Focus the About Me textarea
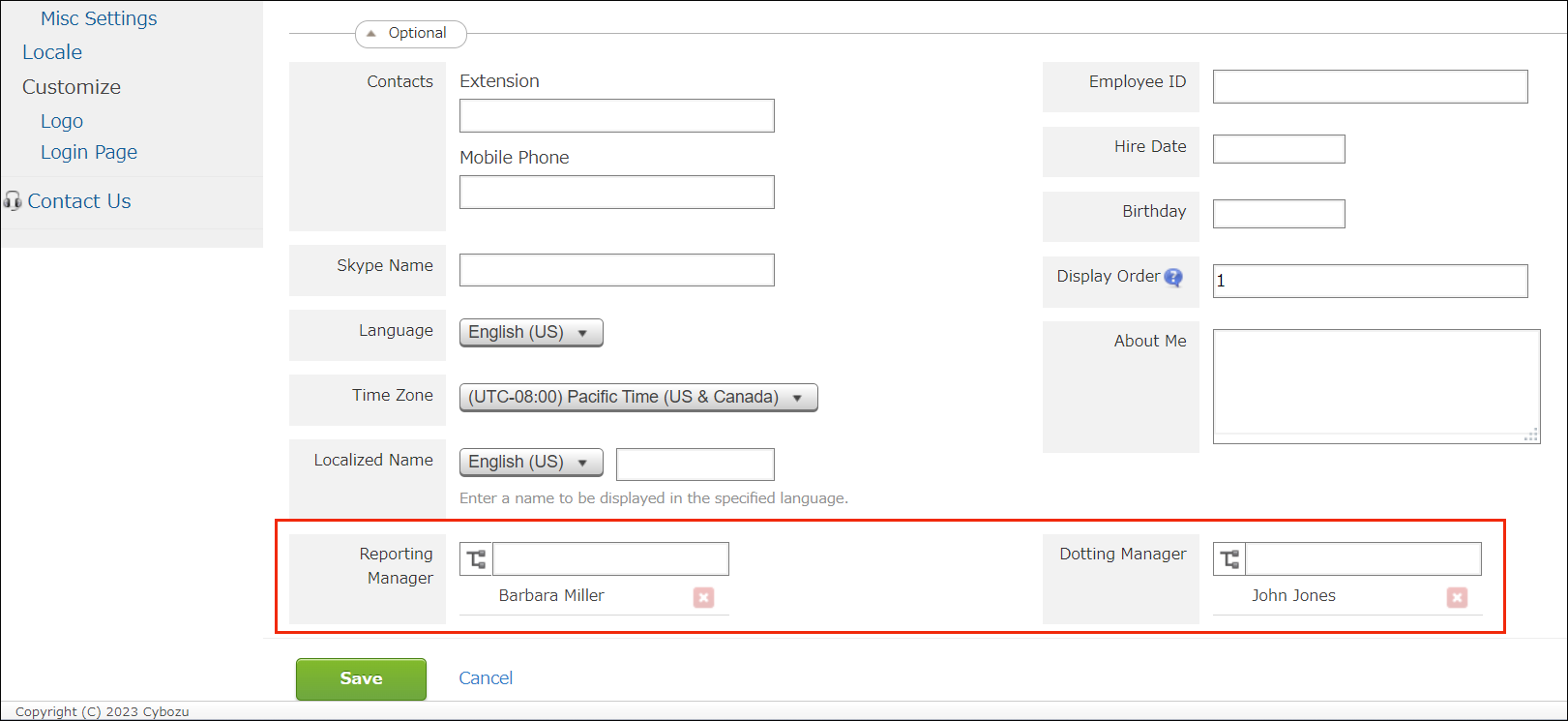The width and height of the screenshot is (1568, 721). tap(1376, 386)
